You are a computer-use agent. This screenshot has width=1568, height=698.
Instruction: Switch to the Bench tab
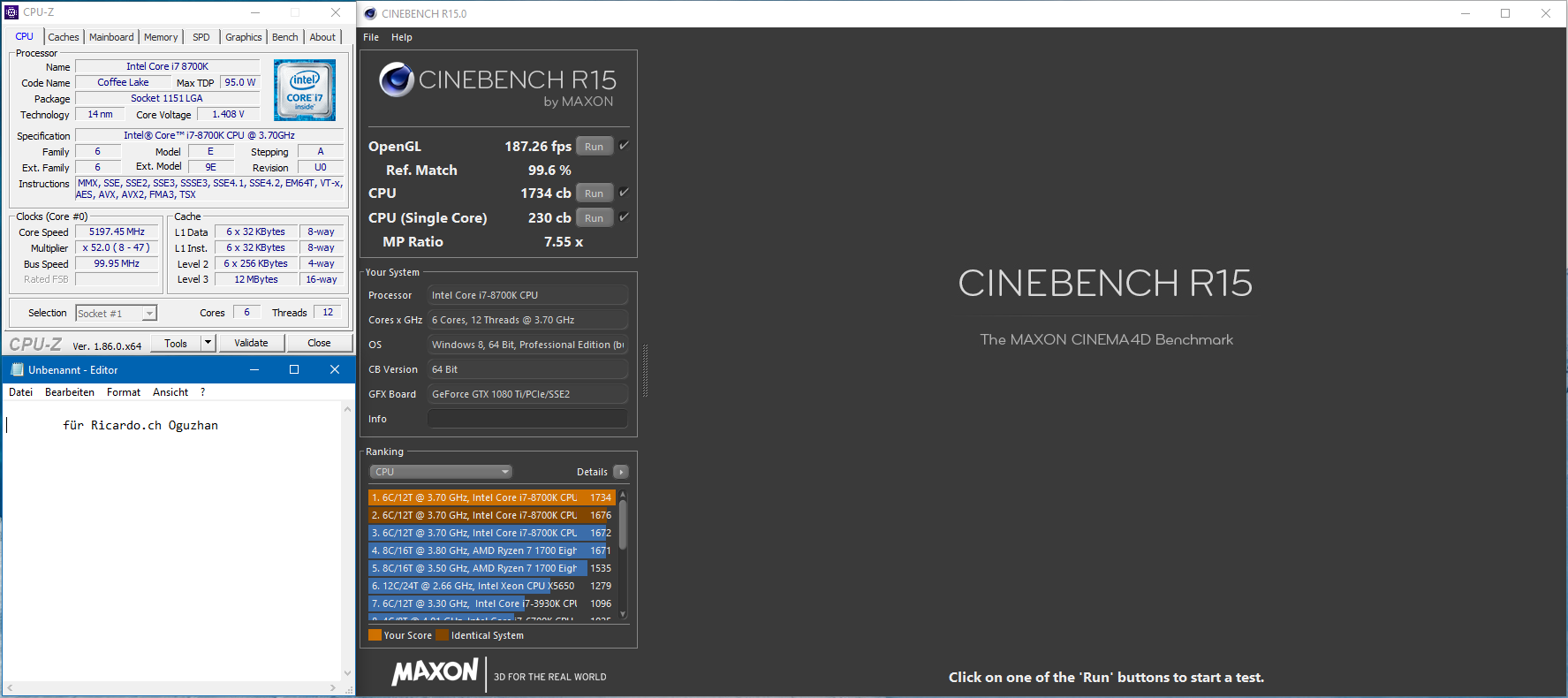point(284,37)
